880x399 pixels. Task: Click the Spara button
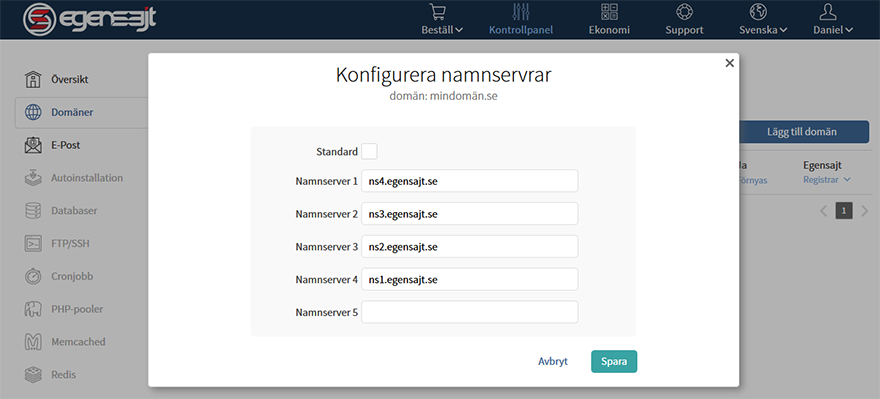tap(614, 361)
